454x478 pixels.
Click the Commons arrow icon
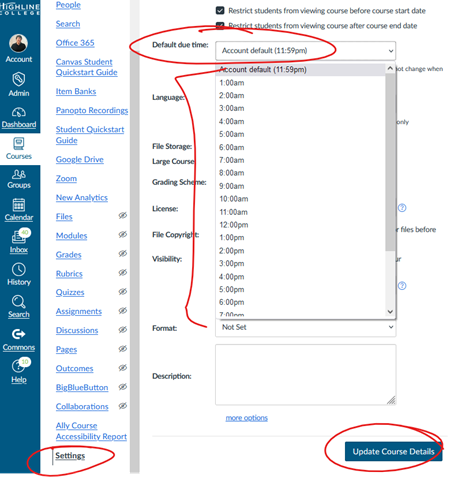[19, 334]
